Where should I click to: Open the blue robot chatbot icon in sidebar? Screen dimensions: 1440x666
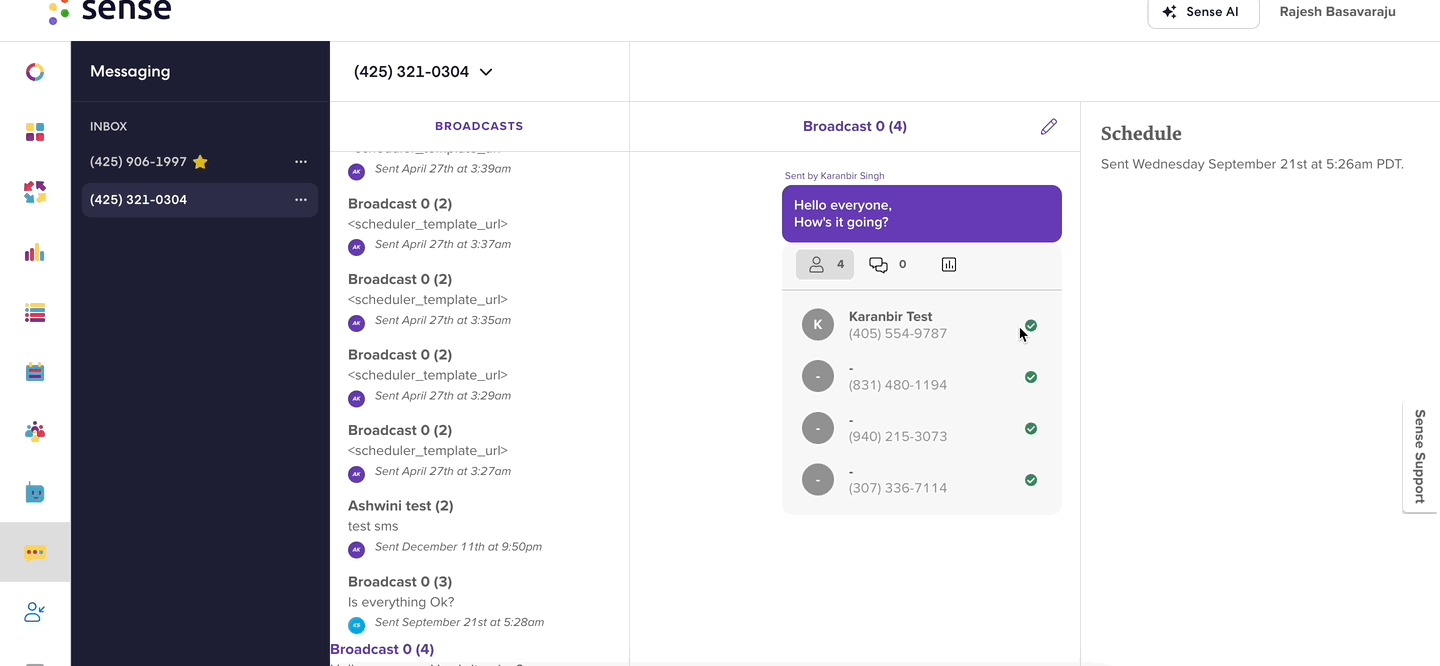click(x=35, y=493)
